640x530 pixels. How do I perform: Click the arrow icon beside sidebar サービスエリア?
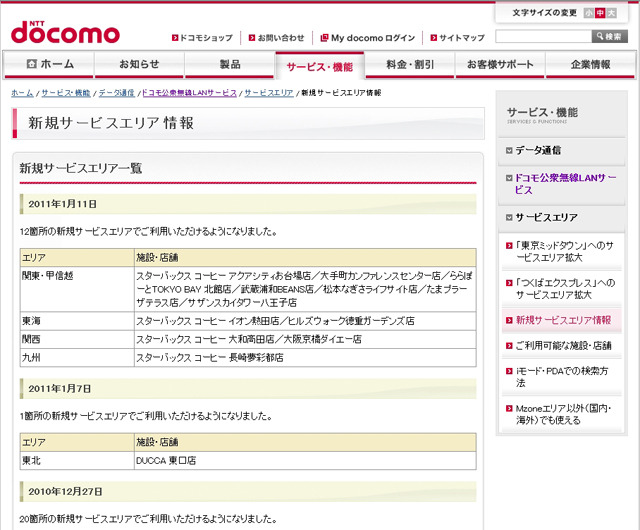[509, 218]
